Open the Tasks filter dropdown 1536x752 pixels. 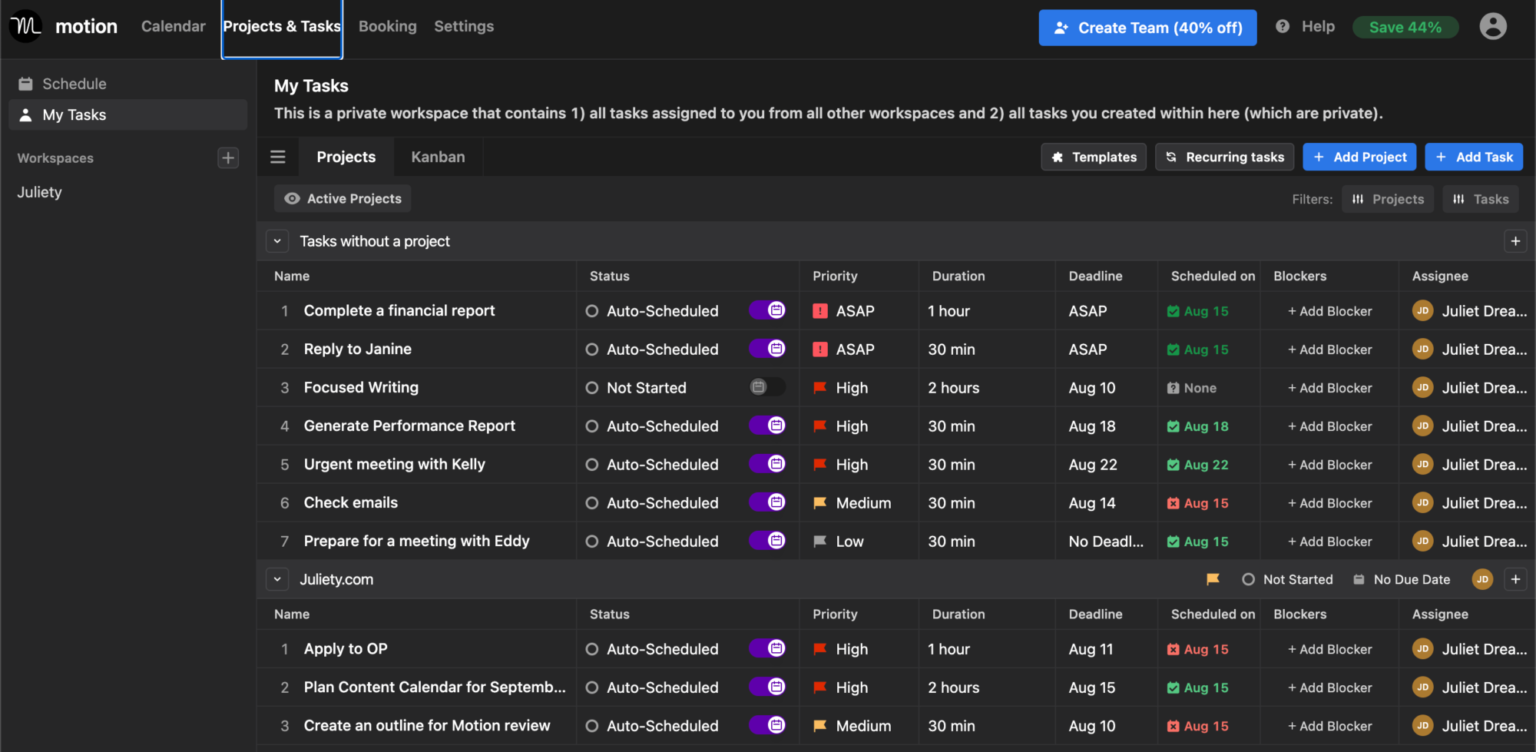pyautogui.click(x=1480, y=199)
